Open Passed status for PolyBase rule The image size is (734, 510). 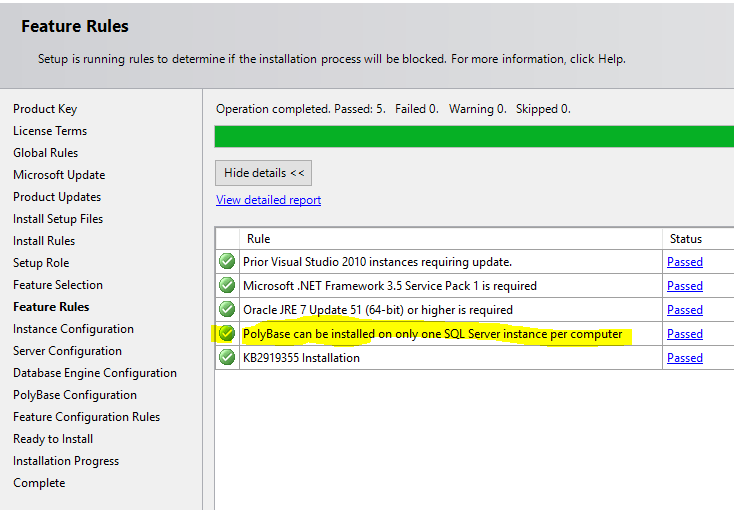tap(684, 334)
